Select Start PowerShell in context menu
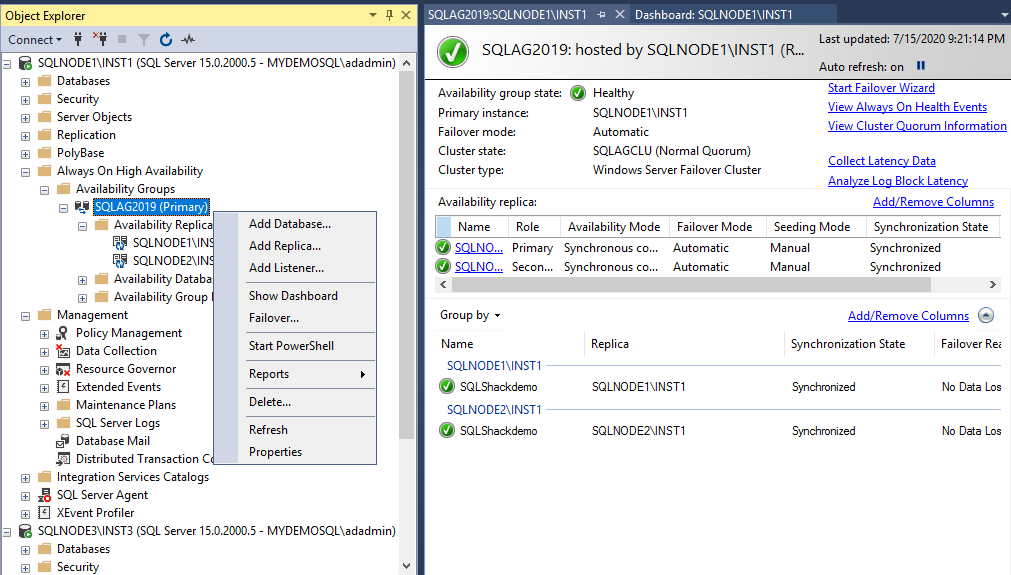The image size is (1011, 575). point(295,346)
